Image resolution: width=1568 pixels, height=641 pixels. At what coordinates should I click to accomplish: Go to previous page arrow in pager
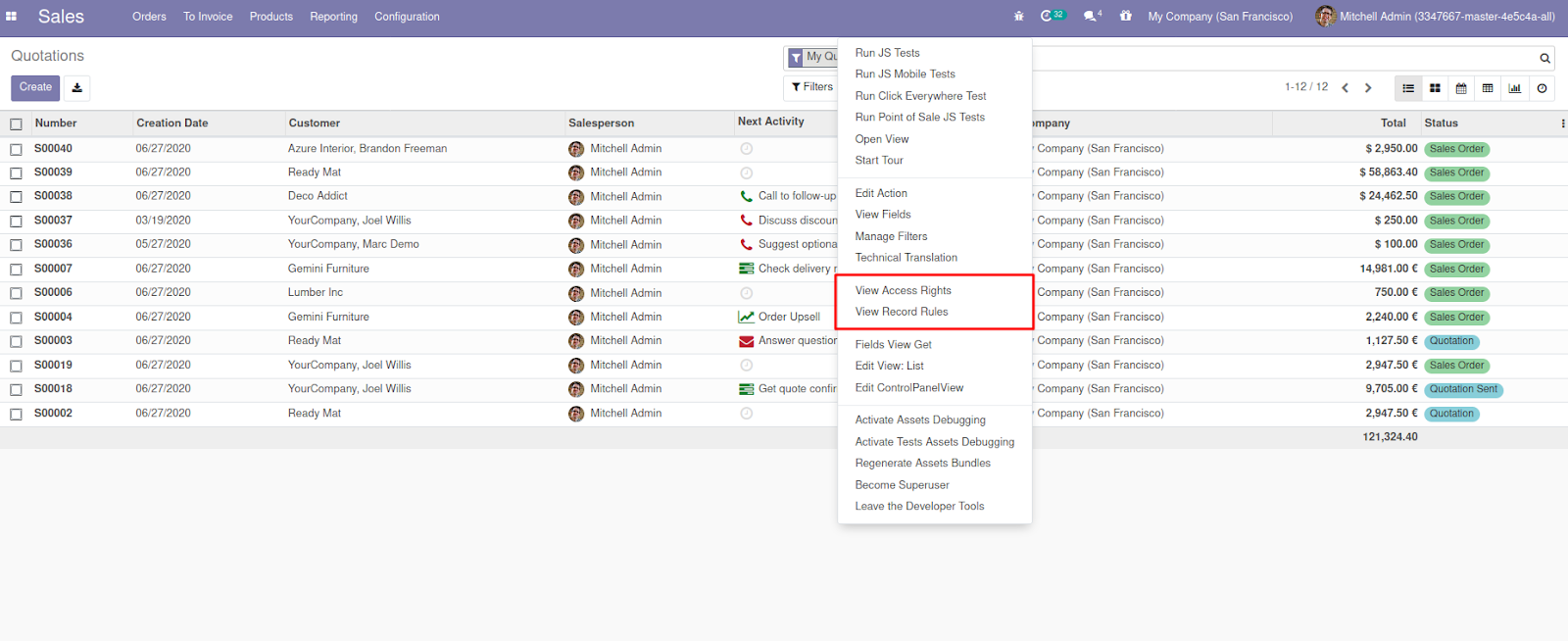coord(1346,88)
